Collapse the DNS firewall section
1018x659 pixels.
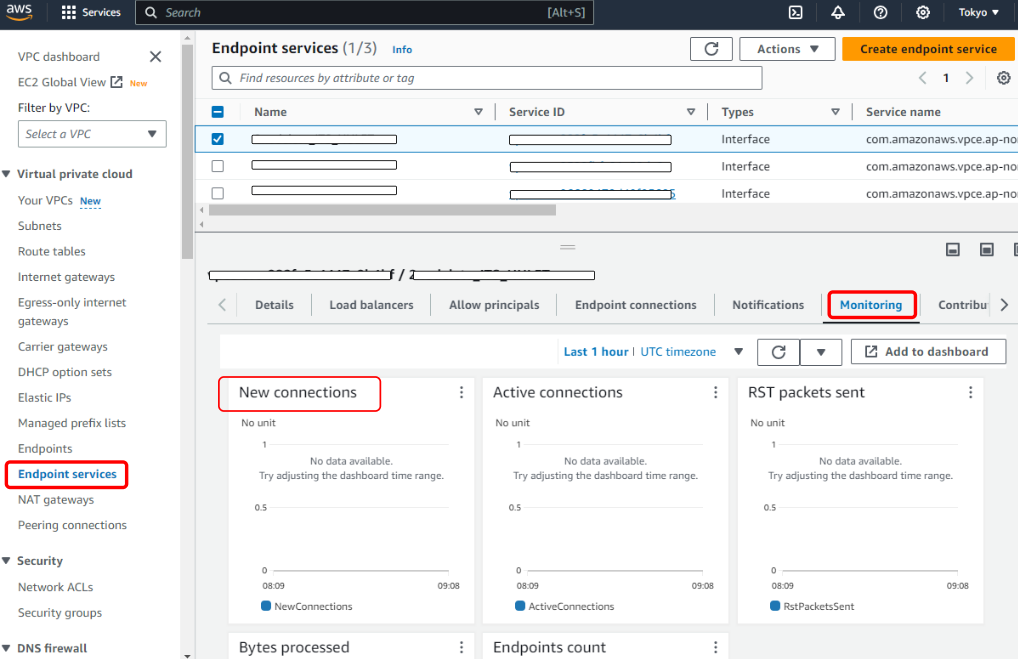click(6, 648)
